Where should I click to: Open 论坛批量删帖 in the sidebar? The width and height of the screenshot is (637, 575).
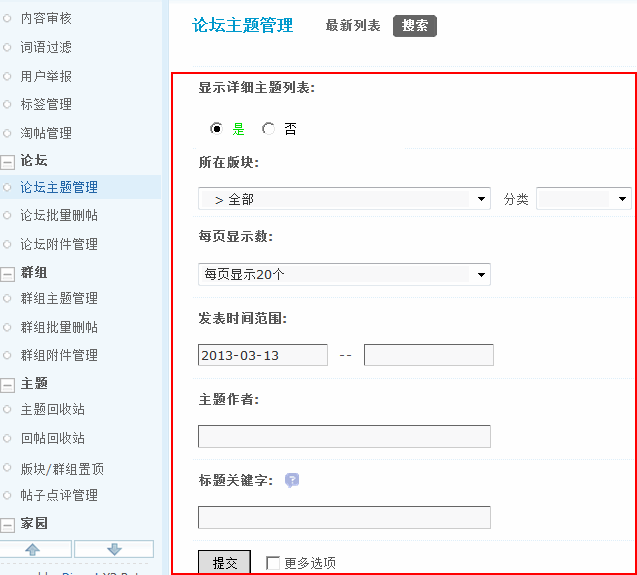pyautogui.click(x=59, y=216)
